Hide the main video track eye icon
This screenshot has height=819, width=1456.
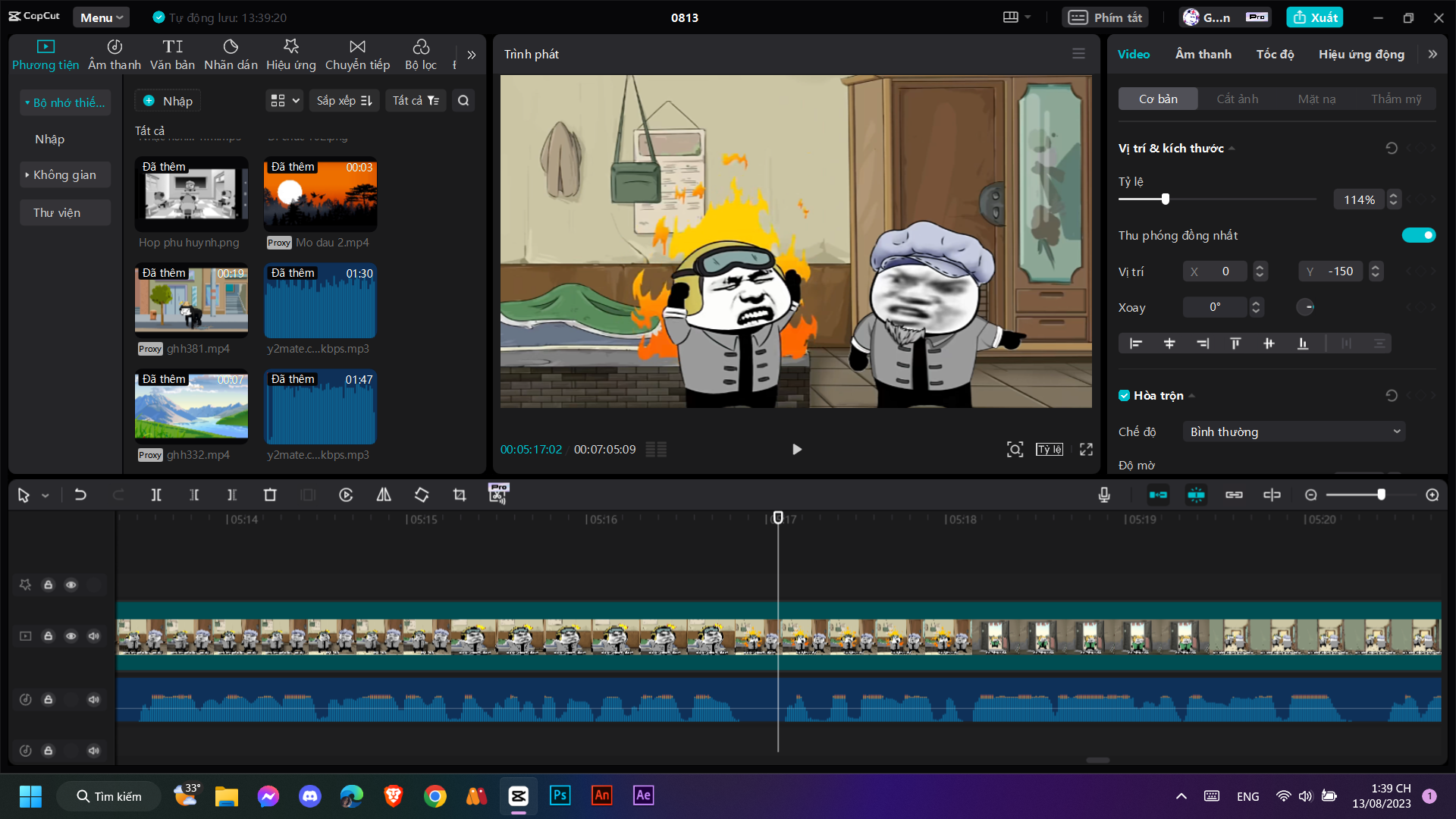[71, 636]
